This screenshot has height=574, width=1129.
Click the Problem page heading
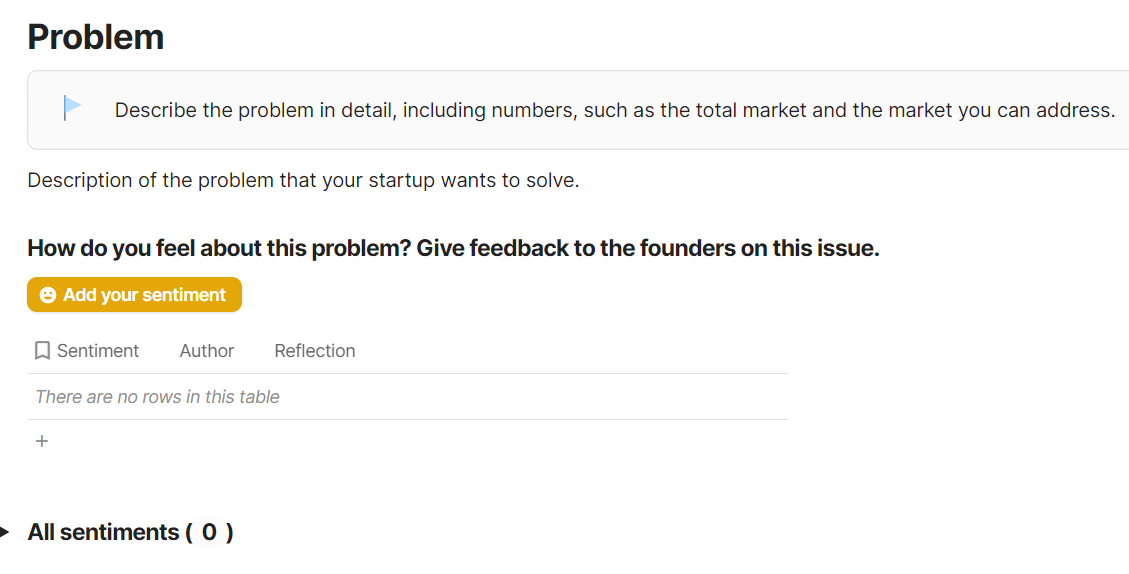[96, 37]
